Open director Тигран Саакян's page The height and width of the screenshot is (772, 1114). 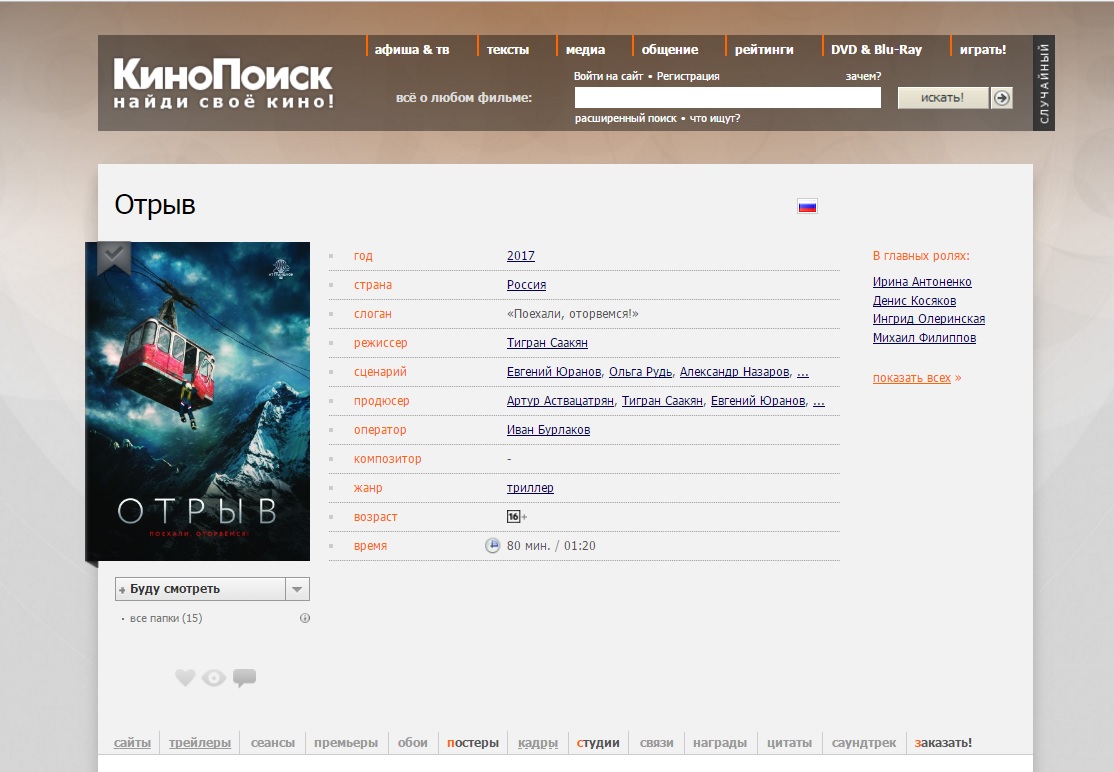[547, 343]
